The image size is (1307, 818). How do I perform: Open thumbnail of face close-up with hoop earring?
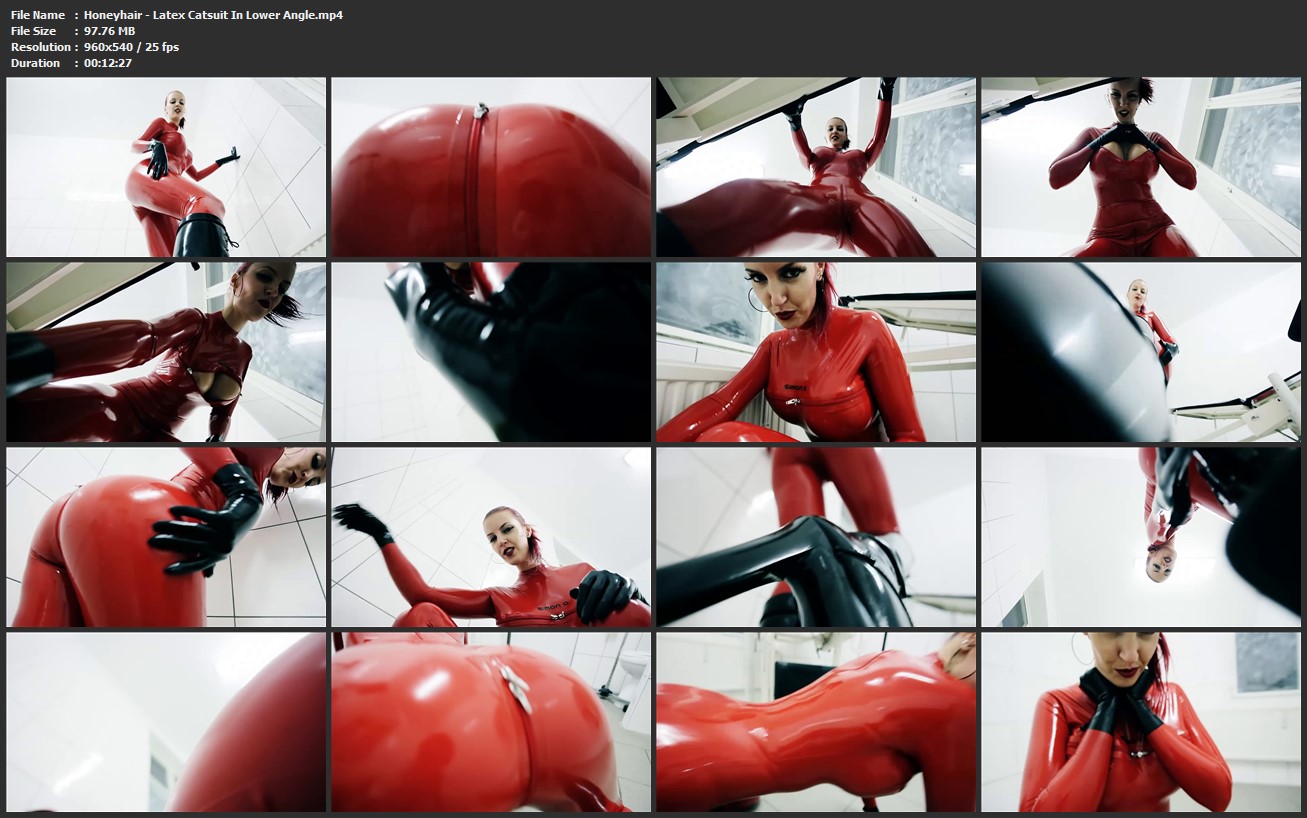[x=816, y=352]
